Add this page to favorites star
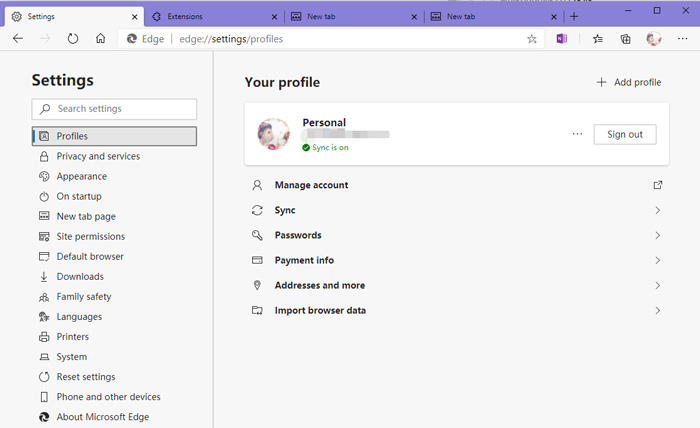The image size is (700, 428). click(531, 39)
